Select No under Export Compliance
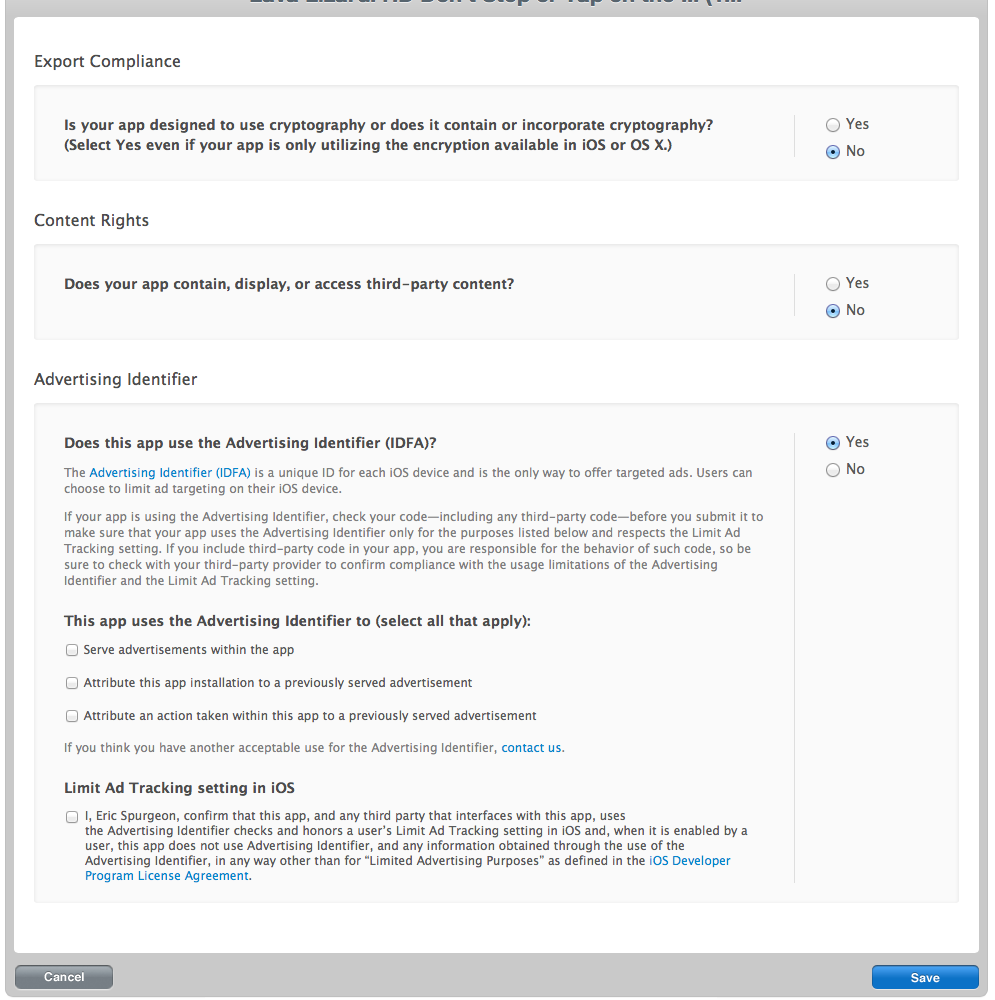 pos(832,152)
